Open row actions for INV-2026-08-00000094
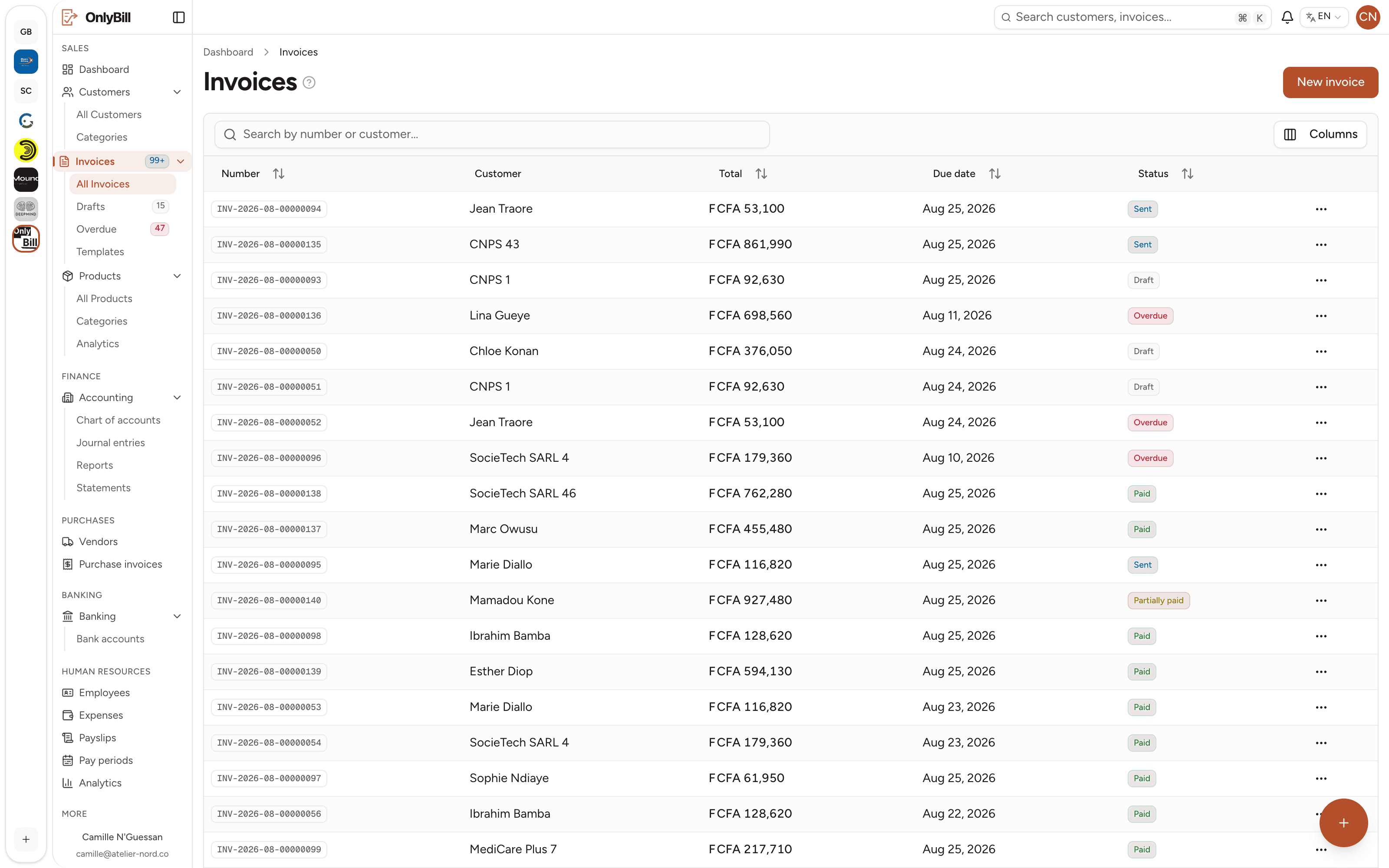Viewport: 1389px width, 868px height. coord(1321,209)
